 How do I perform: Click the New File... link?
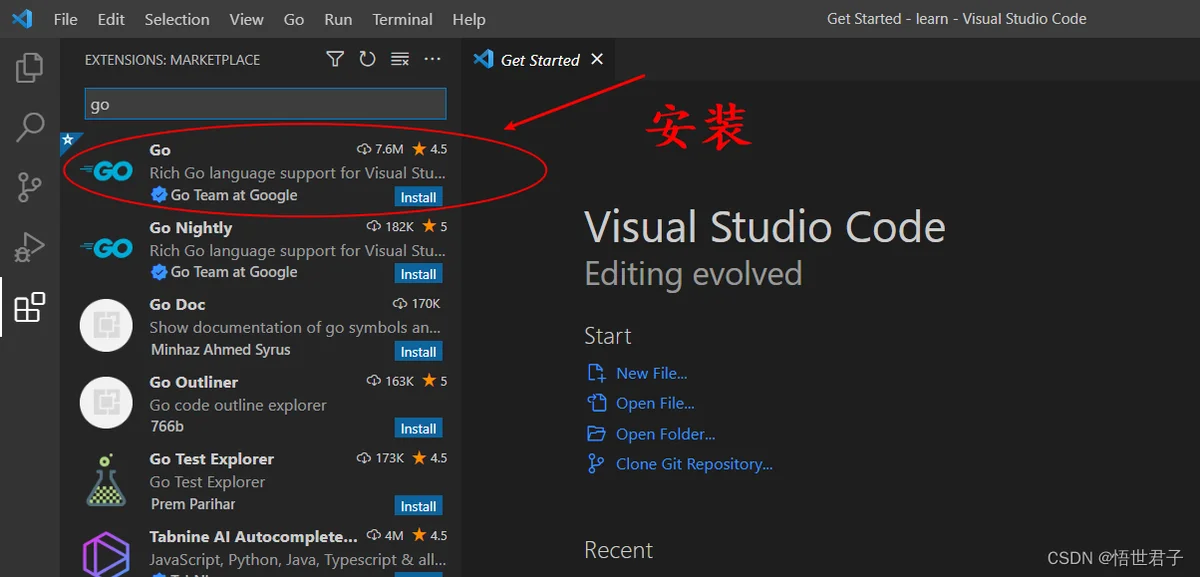(651, 373)
